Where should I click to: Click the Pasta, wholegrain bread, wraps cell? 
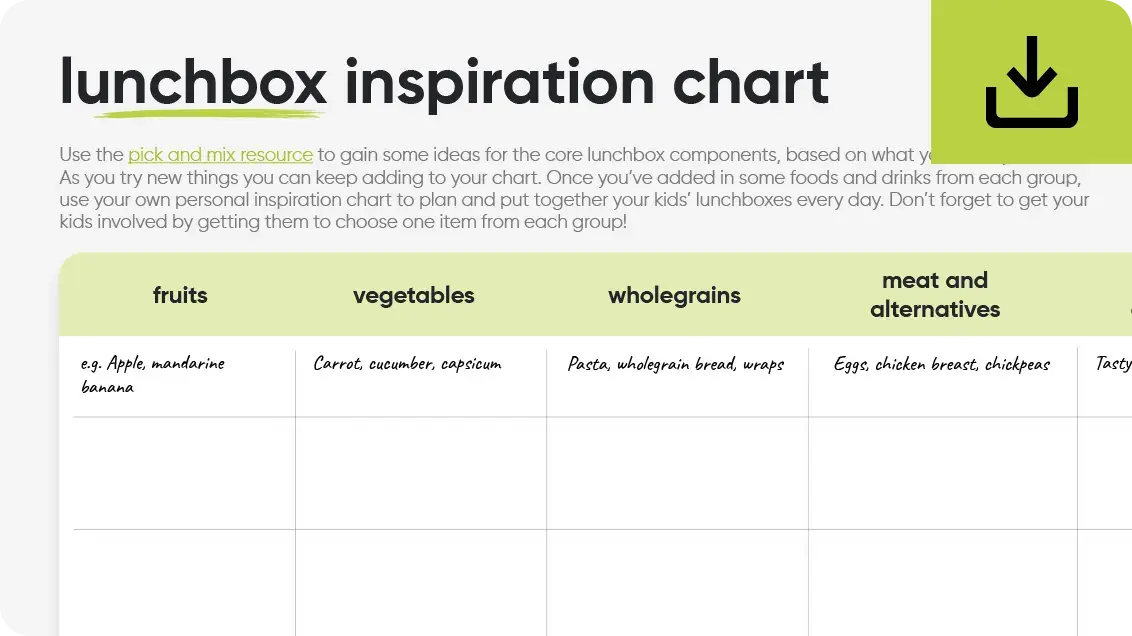point(676,364)
